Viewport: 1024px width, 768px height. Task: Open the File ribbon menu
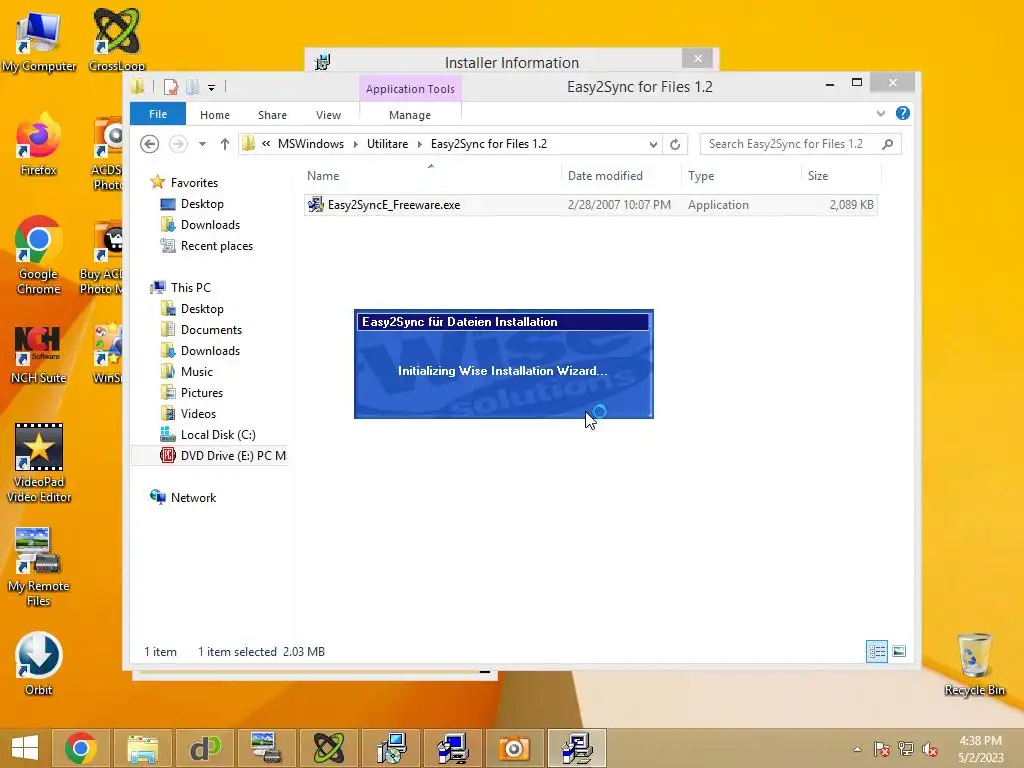coord(158,114)
